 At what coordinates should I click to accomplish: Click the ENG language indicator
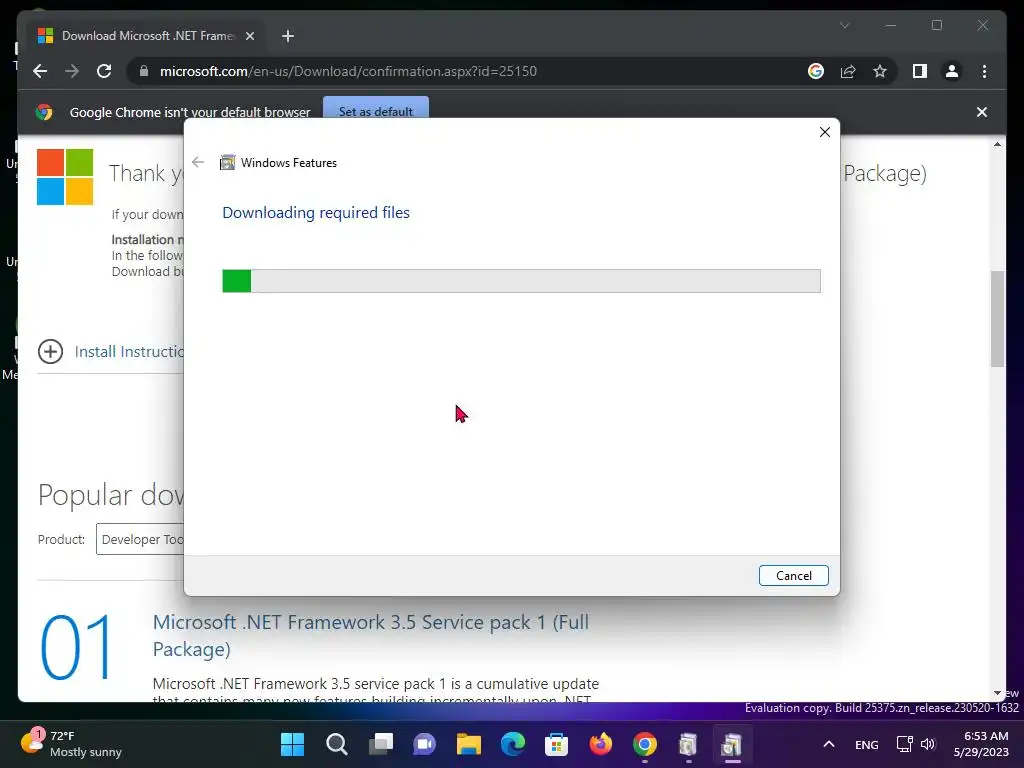tap(867, 744)
